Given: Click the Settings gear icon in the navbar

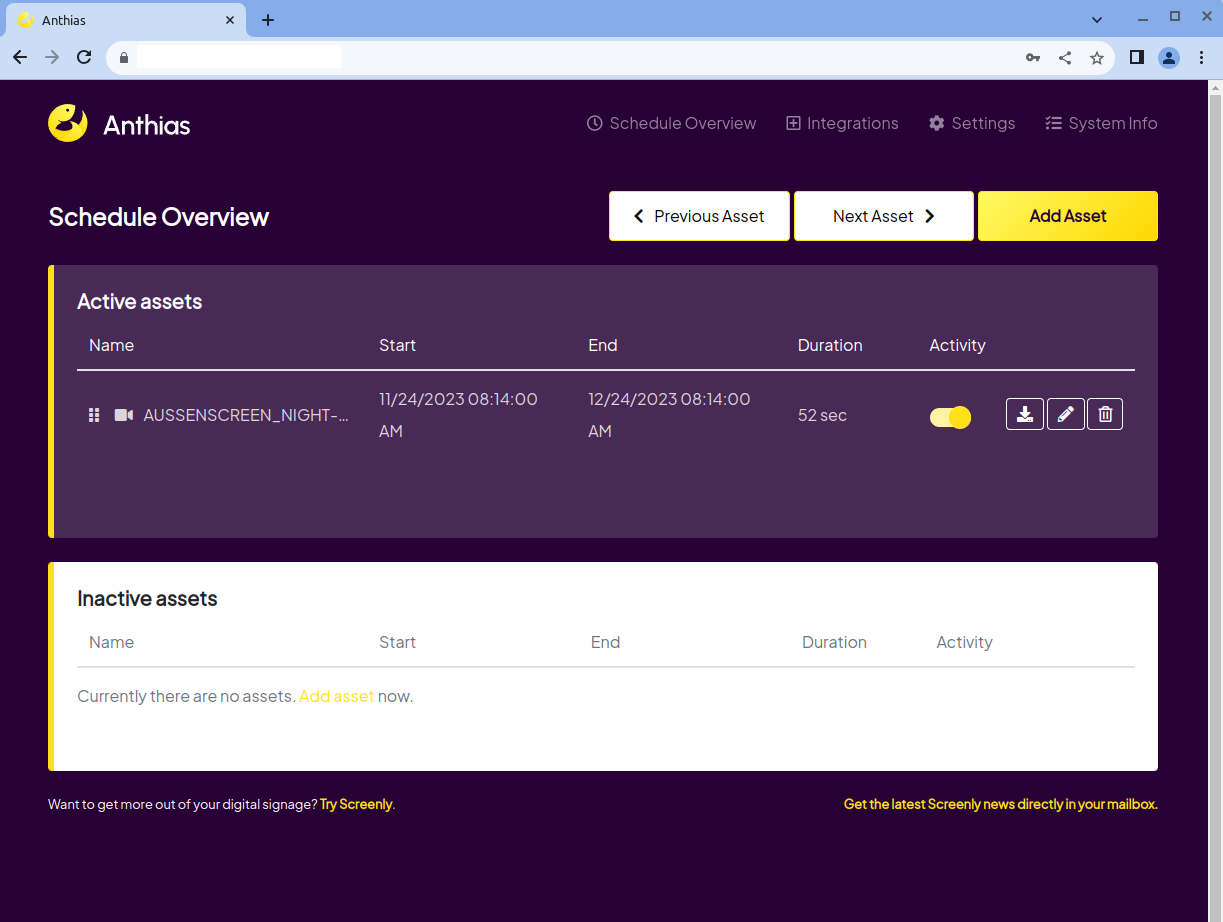Looking at the screenshot, I should (x=936, y=122).
